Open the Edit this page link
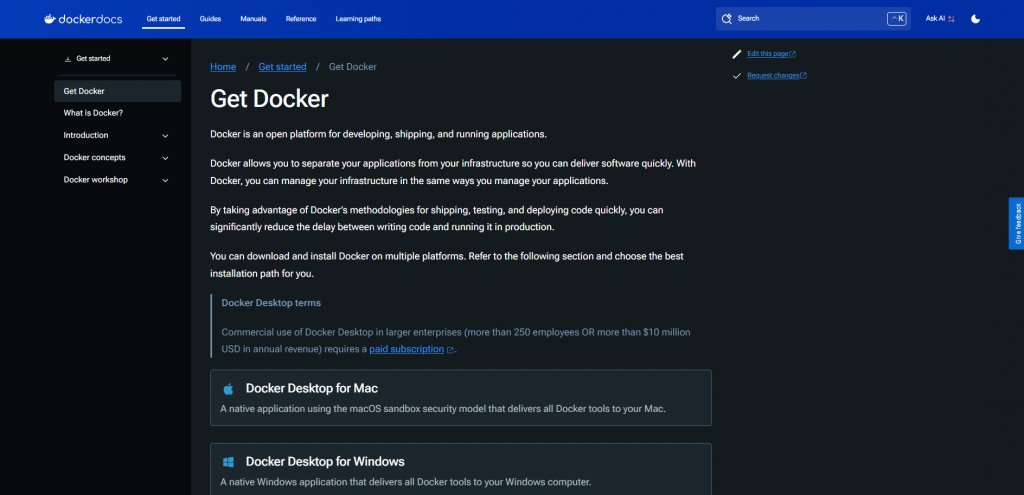 pos(771,54)
